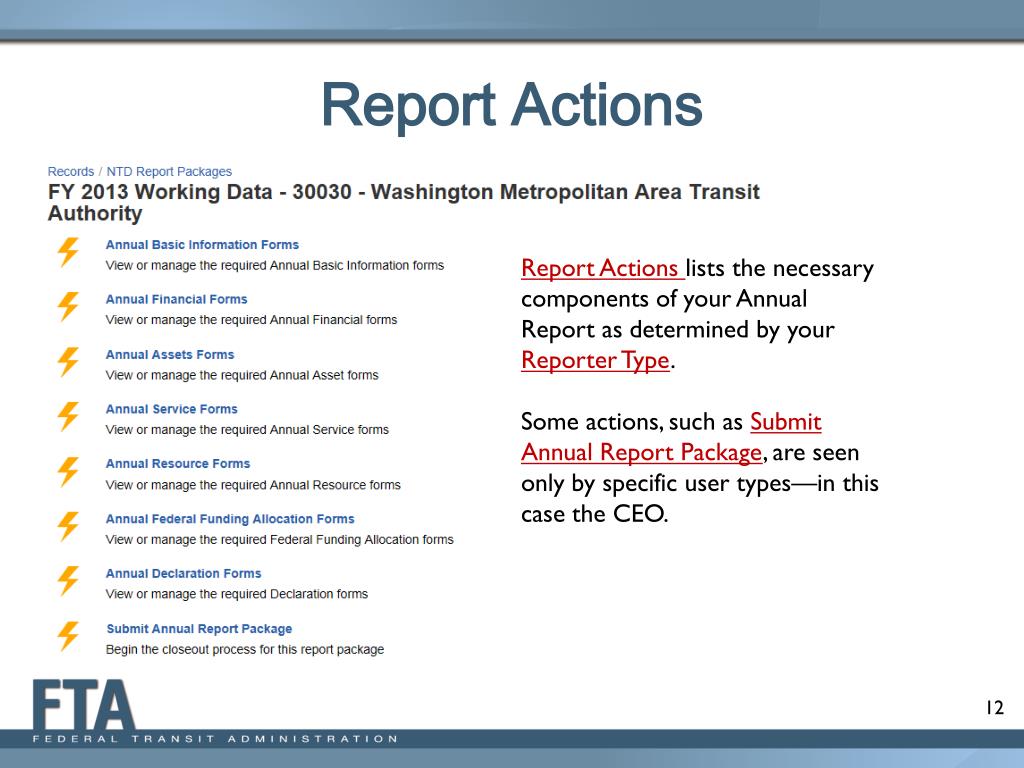The height and width of the screenshot is (768, 1024).
Task: Click lightning icon beside Annual Financial Forms
Action: coord(68,307)
